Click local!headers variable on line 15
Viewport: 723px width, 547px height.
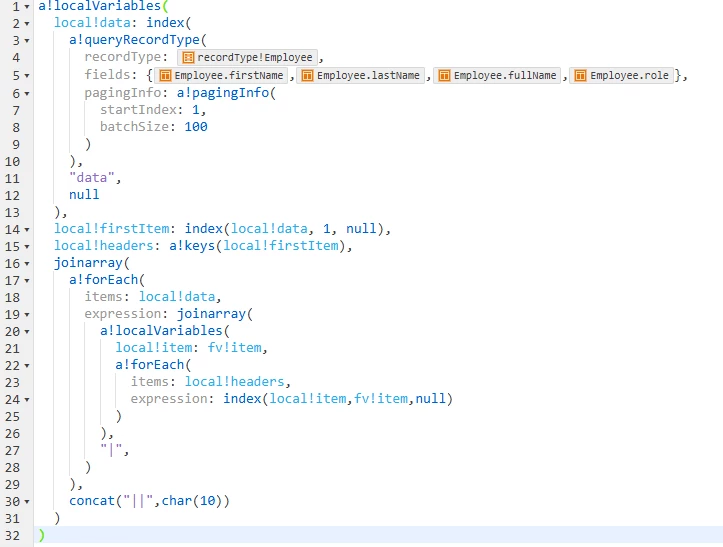click(104, 245)
